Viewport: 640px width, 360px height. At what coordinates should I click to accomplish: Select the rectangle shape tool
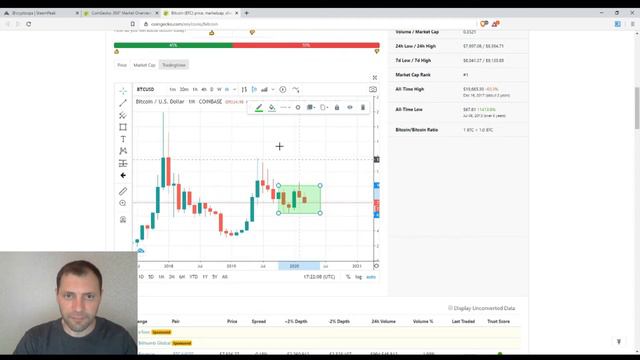123,127
